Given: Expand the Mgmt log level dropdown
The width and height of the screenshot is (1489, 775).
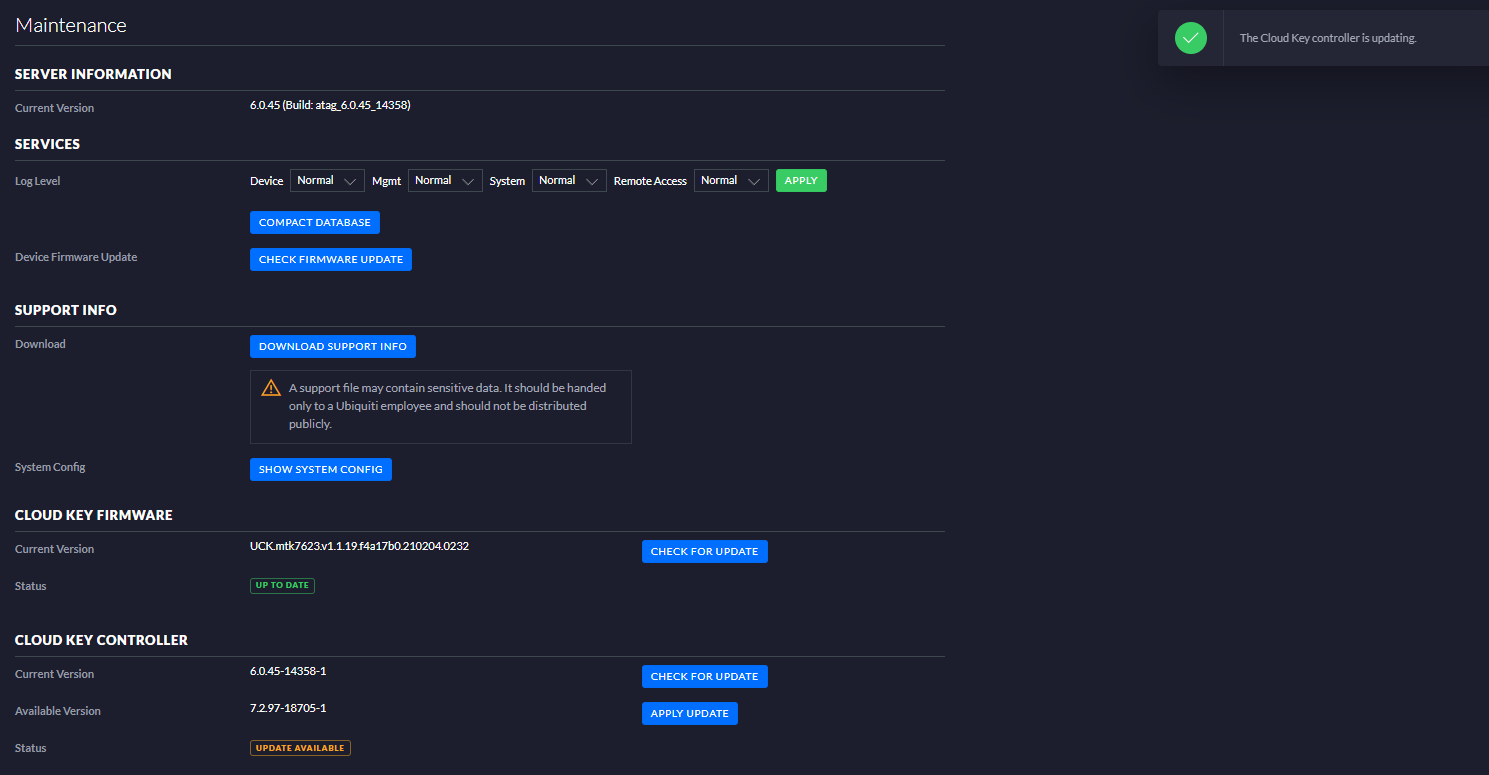Looking at the screenshot, I should pyautogui.click(x=445, y=181).
